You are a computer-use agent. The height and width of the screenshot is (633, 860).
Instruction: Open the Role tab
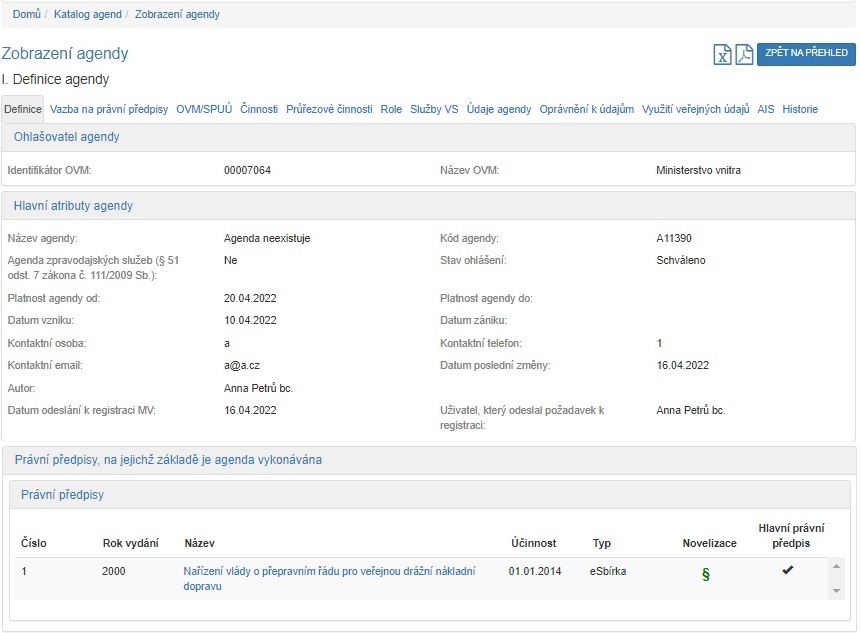point(391,109)
